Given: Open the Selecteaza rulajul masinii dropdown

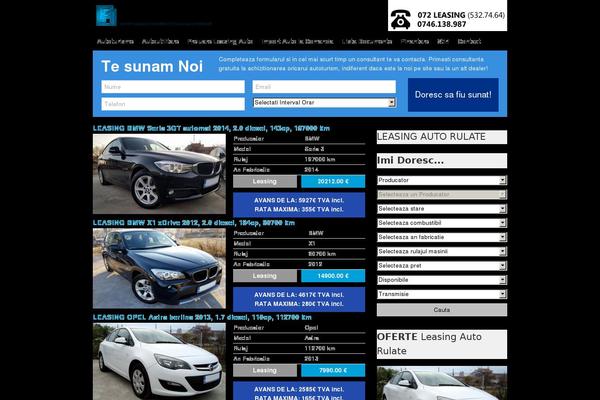Looking at the screenshot, I should point(442,251).
